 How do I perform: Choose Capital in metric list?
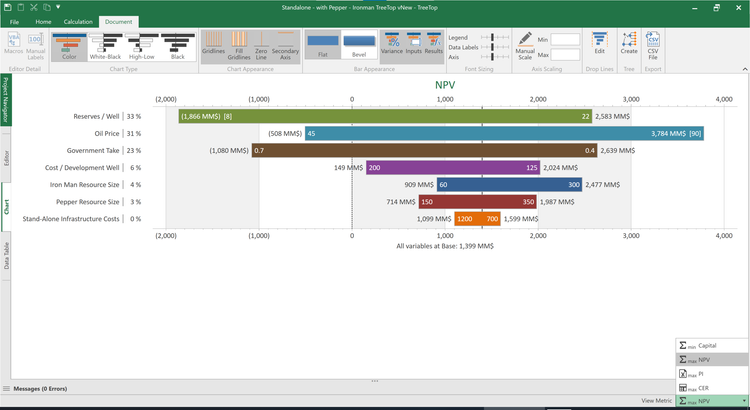(712, 345)
